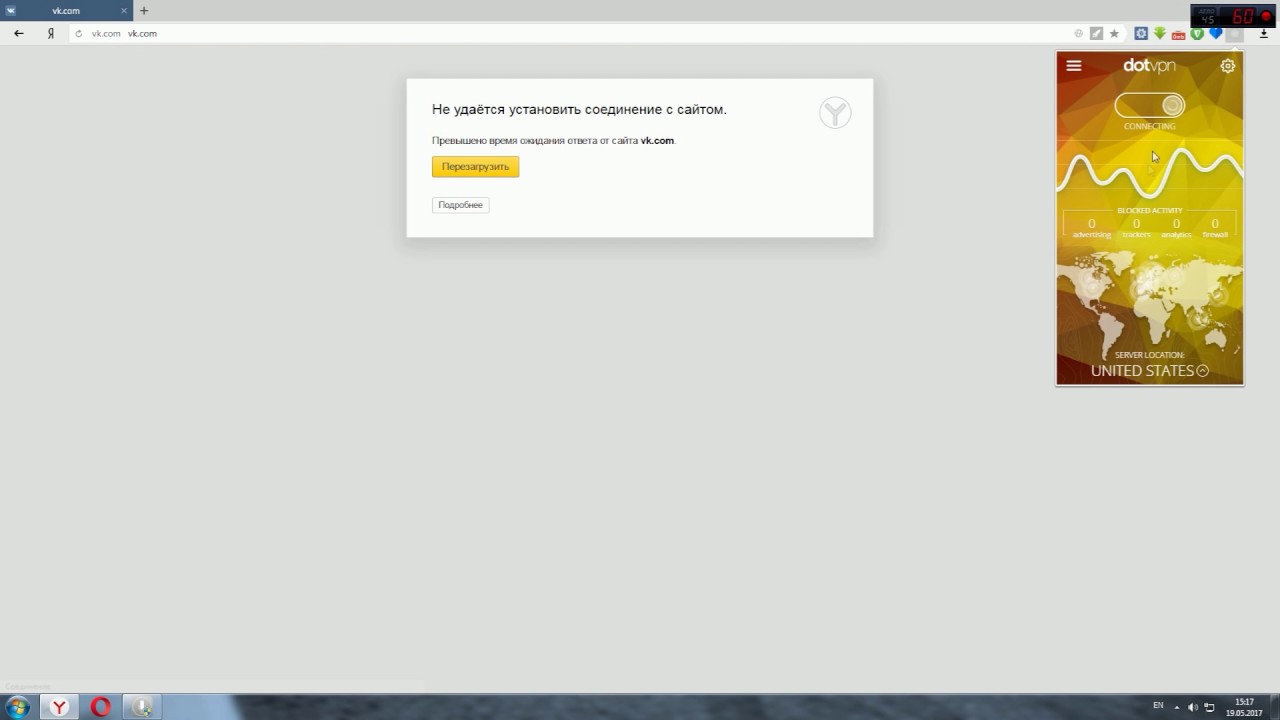Viewport: 1280px width, 720px height.
Task: Toggle the DotVPN connection switch
Action: pyautogui.click(x=1150, y=105)
